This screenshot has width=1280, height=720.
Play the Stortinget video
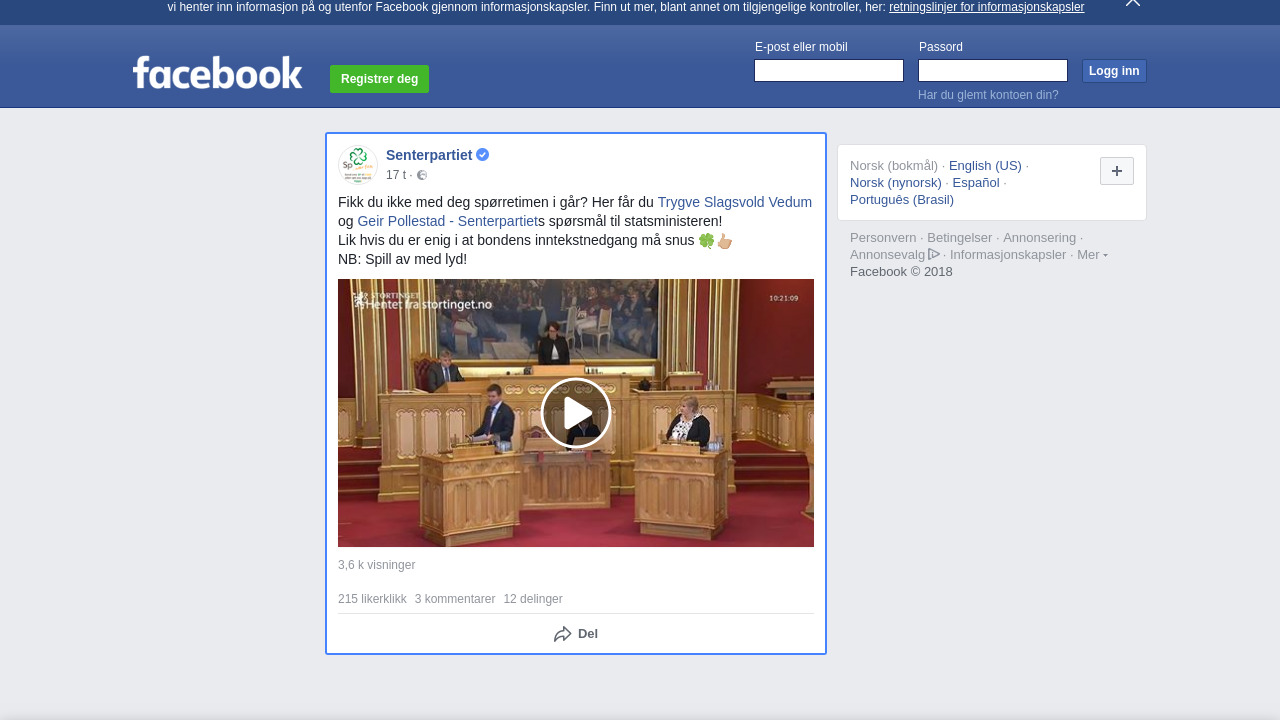[576, 413]
